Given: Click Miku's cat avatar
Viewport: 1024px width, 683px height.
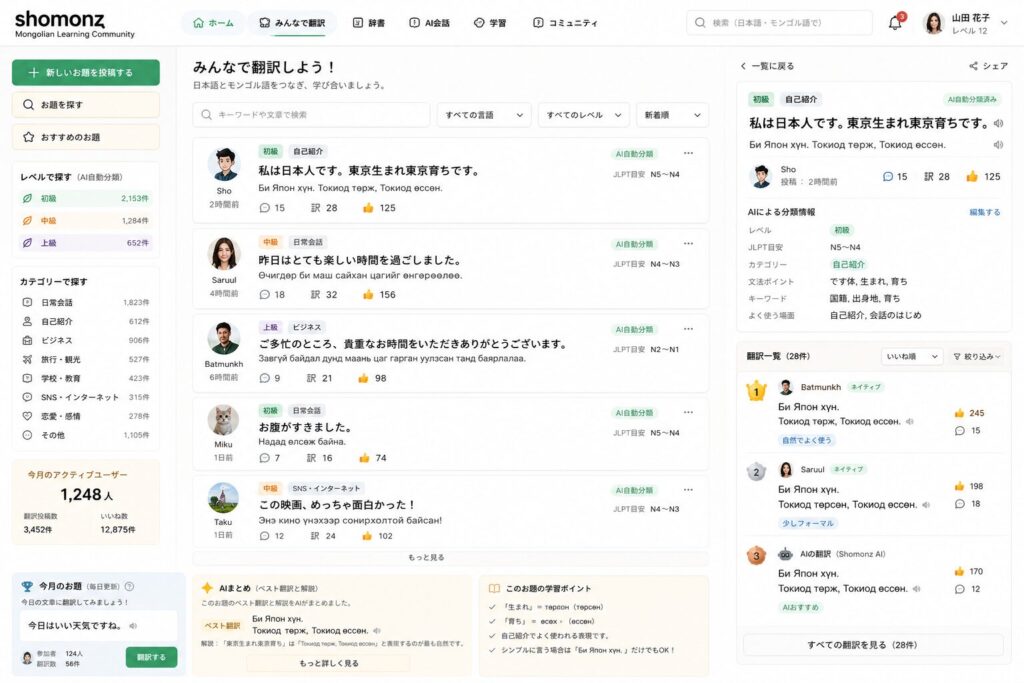Looking at the screenshot, I should (223, 420).
